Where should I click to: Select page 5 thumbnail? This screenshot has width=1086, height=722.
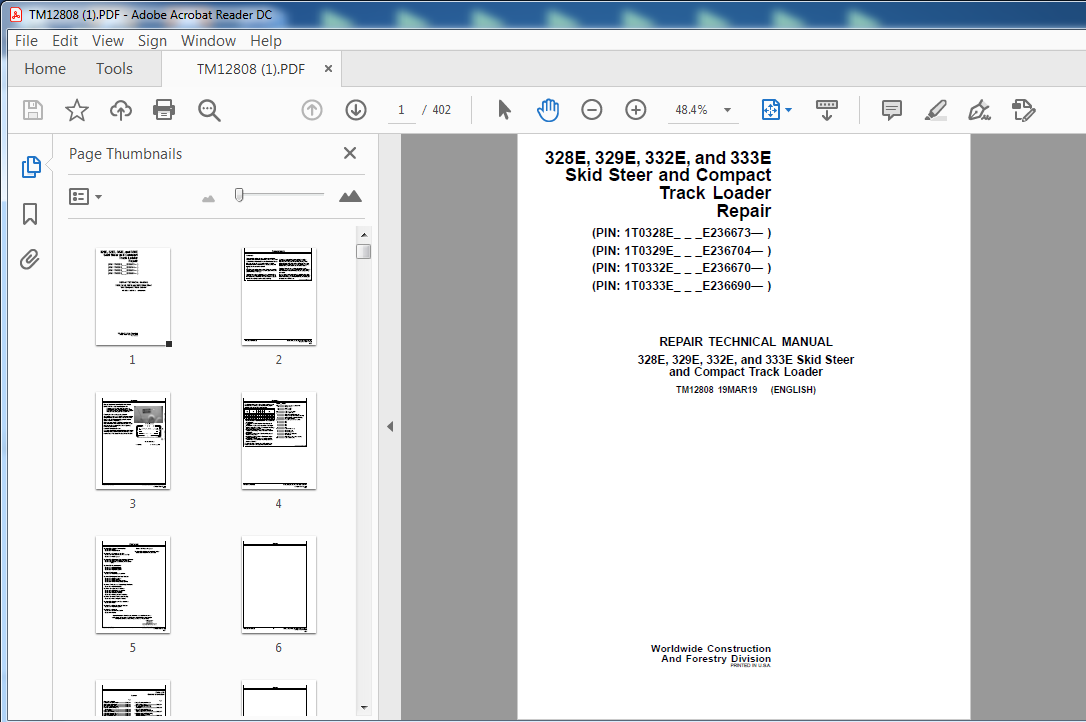(133, 585)
